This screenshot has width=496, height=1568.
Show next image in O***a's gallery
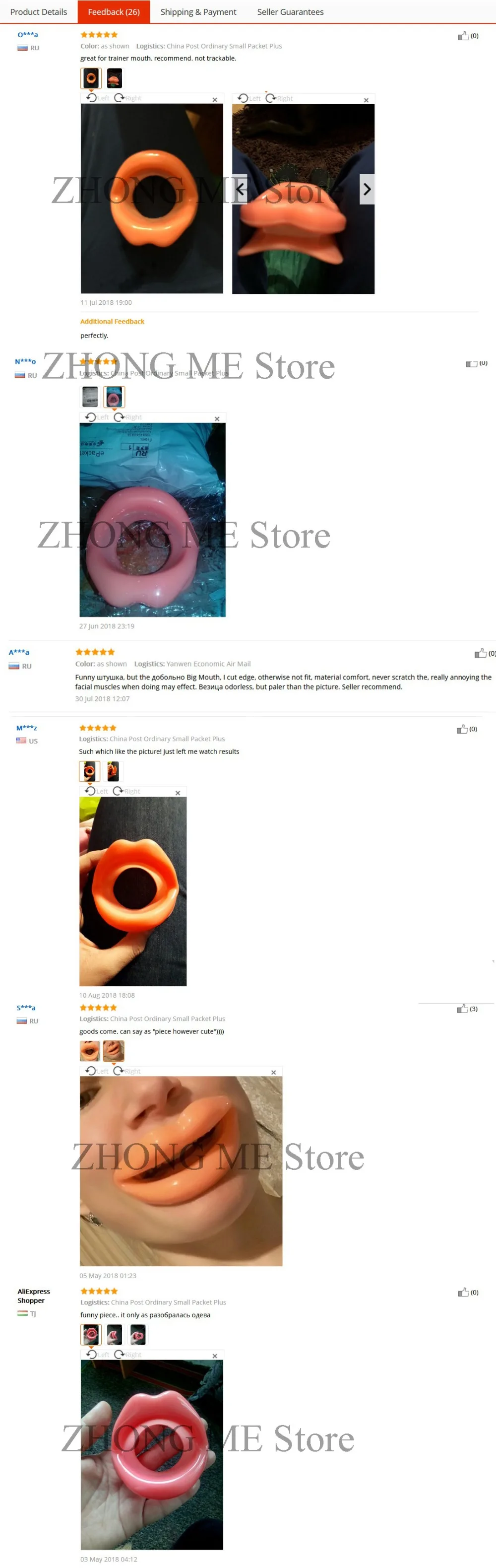coord(367,189)
